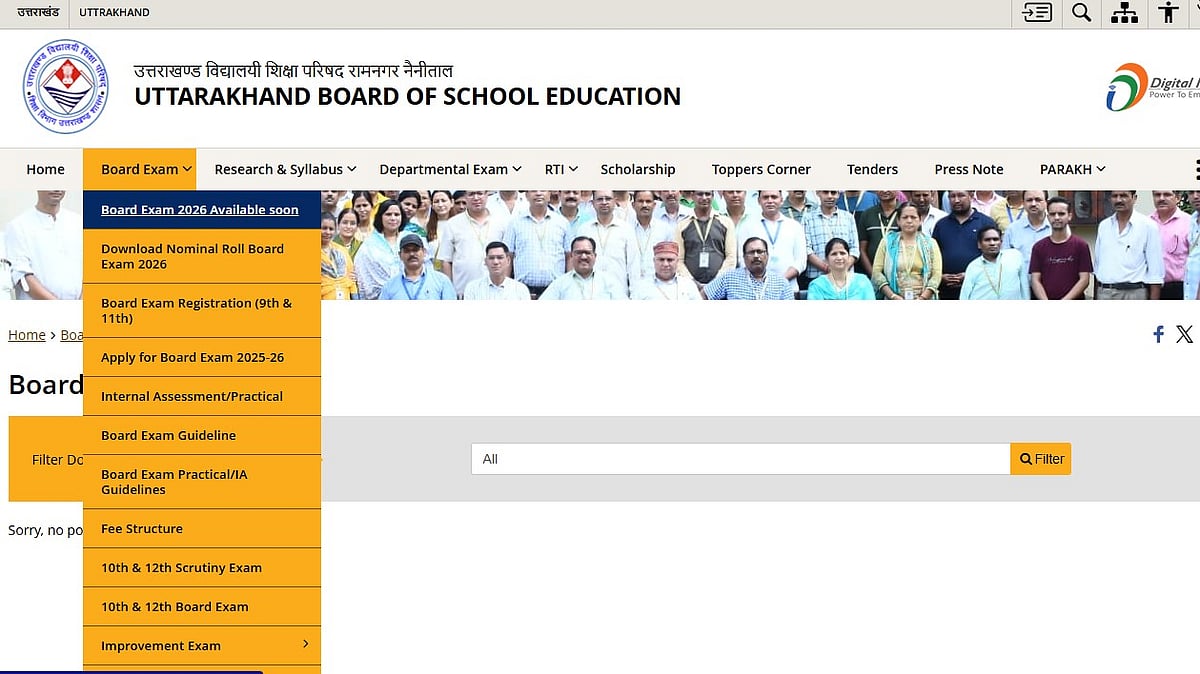Open the sitemap icon in top bar
Viewport: 1200px width, 674px height.
point(1124,13)
